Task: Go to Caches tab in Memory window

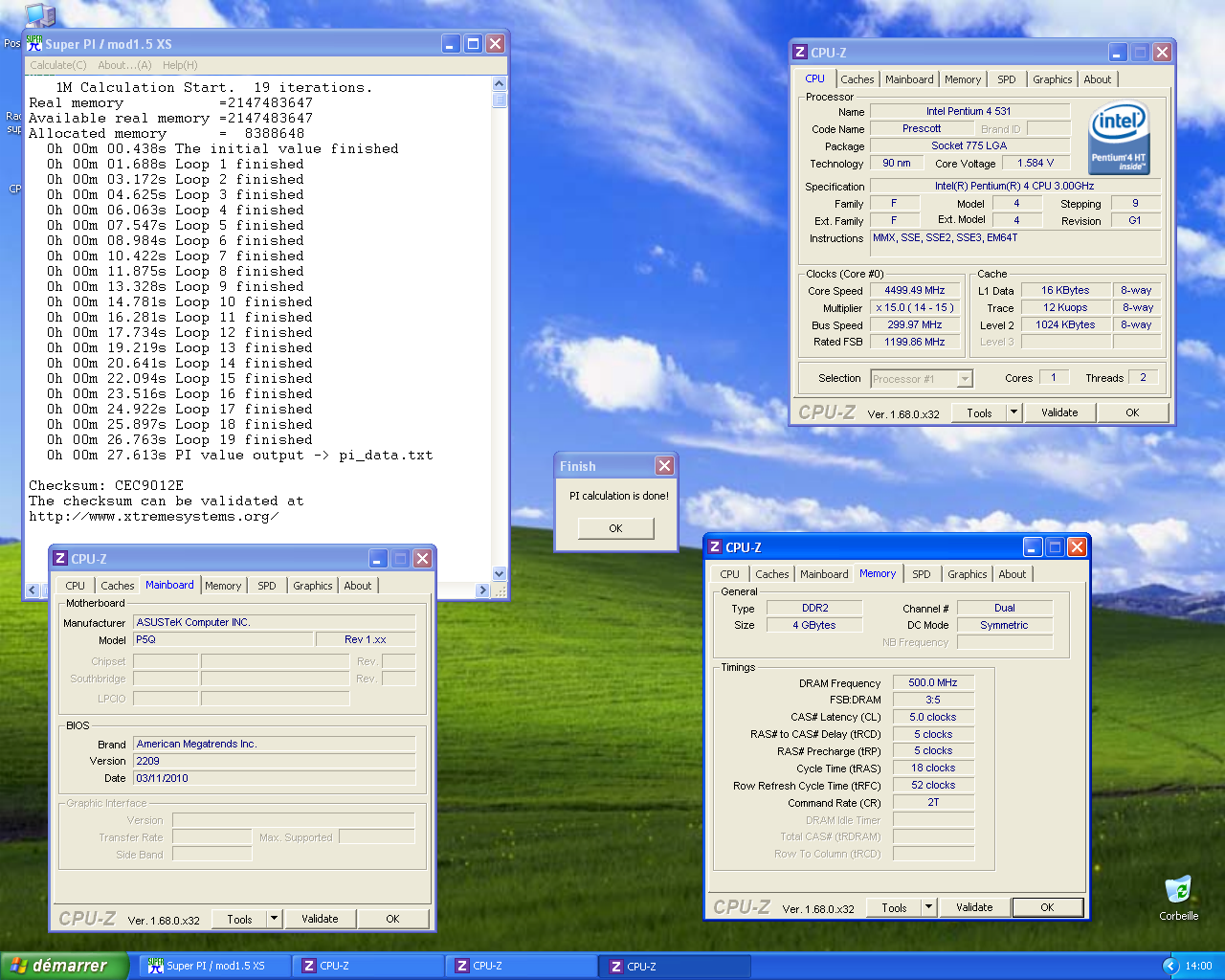Action: coord(772,574)
